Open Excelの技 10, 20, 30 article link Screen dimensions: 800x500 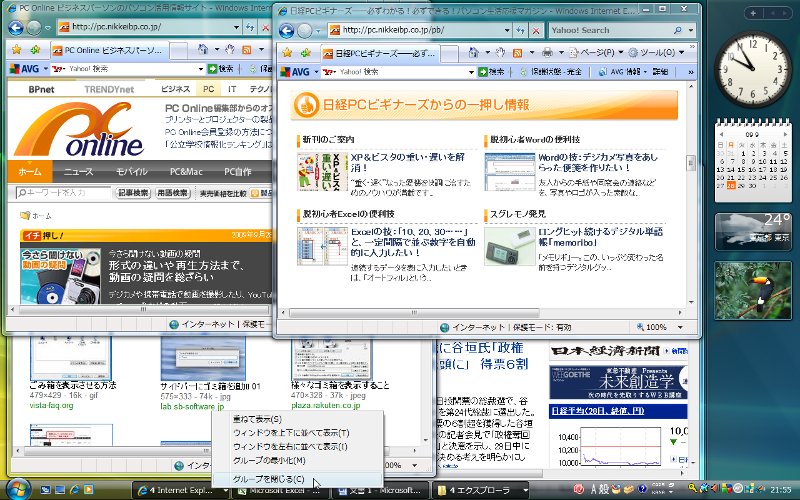click(413, 242)
